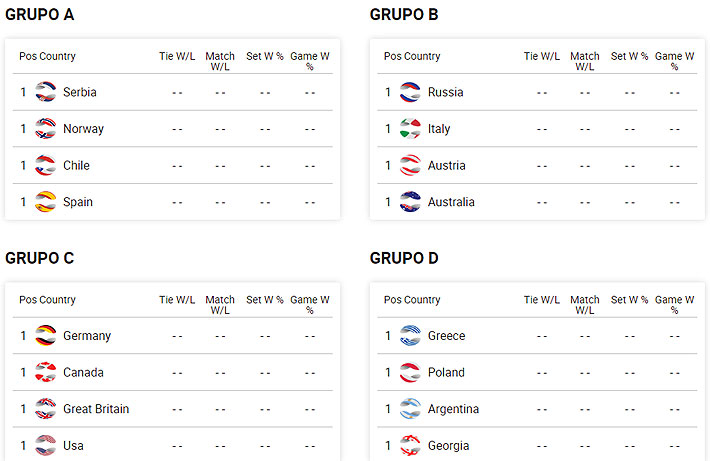The width and height of the screenshot is (710, 461).
Task: Open the Poland team link
Action: point(446,373)
